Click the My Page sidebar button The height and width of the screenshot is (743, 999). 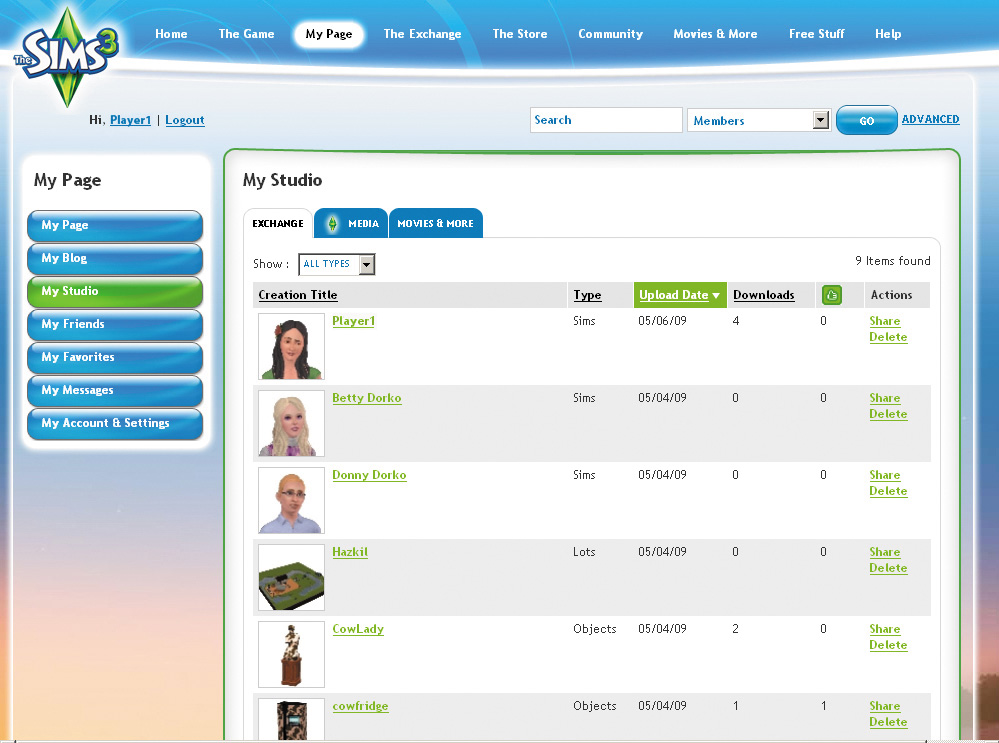point(115,226)
